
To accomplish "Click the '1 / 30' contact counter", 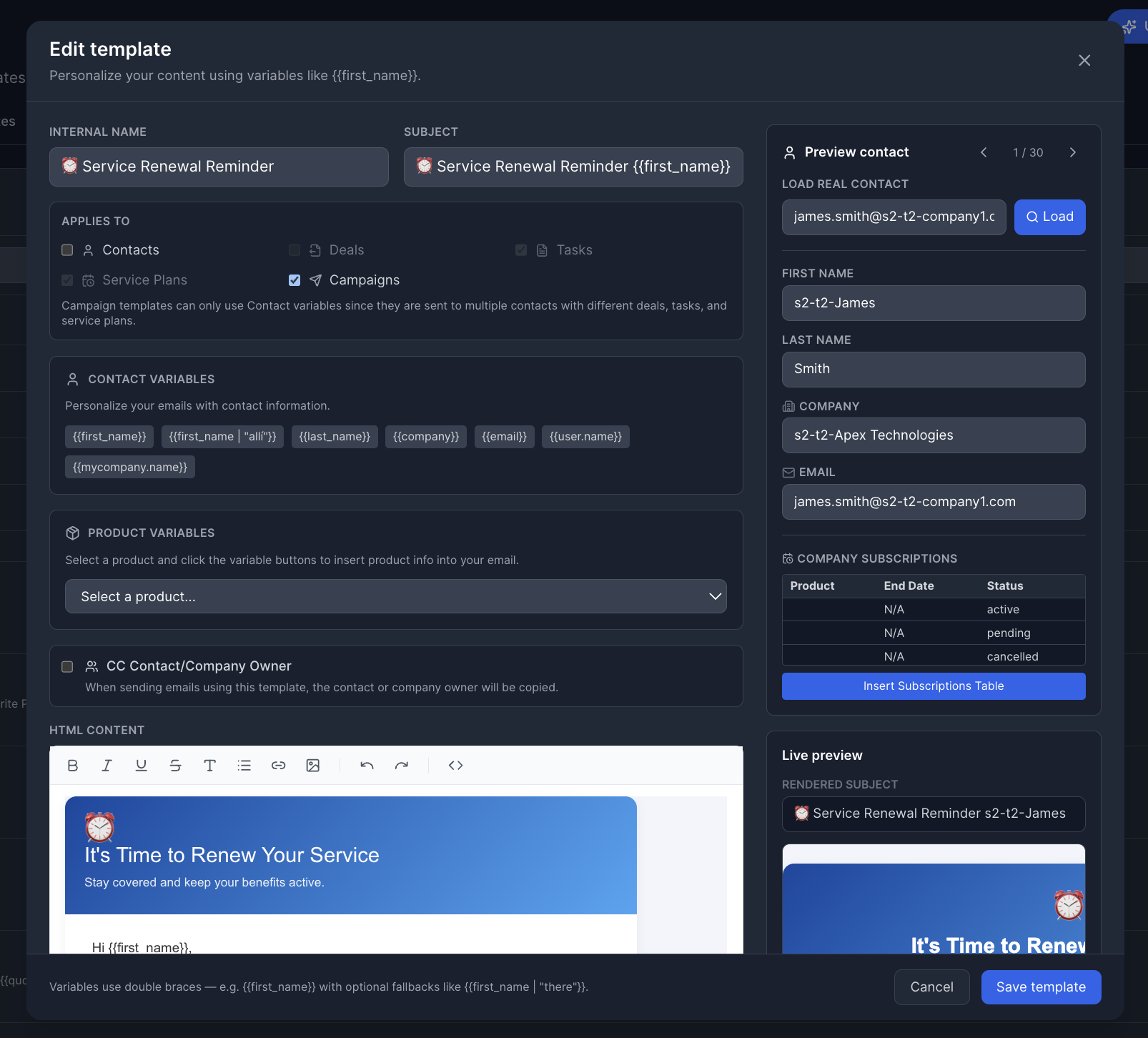I will point(1028,153).
